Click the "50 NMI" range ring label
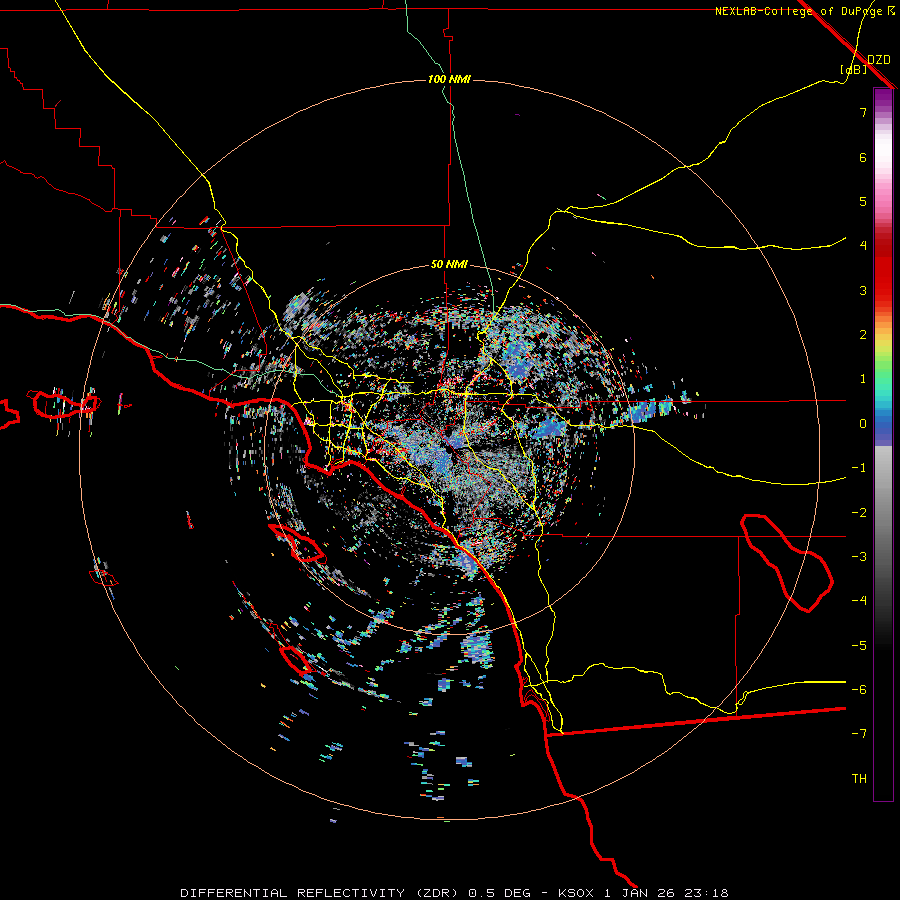Viewport: 900px width, 900px height. (449, 265)
